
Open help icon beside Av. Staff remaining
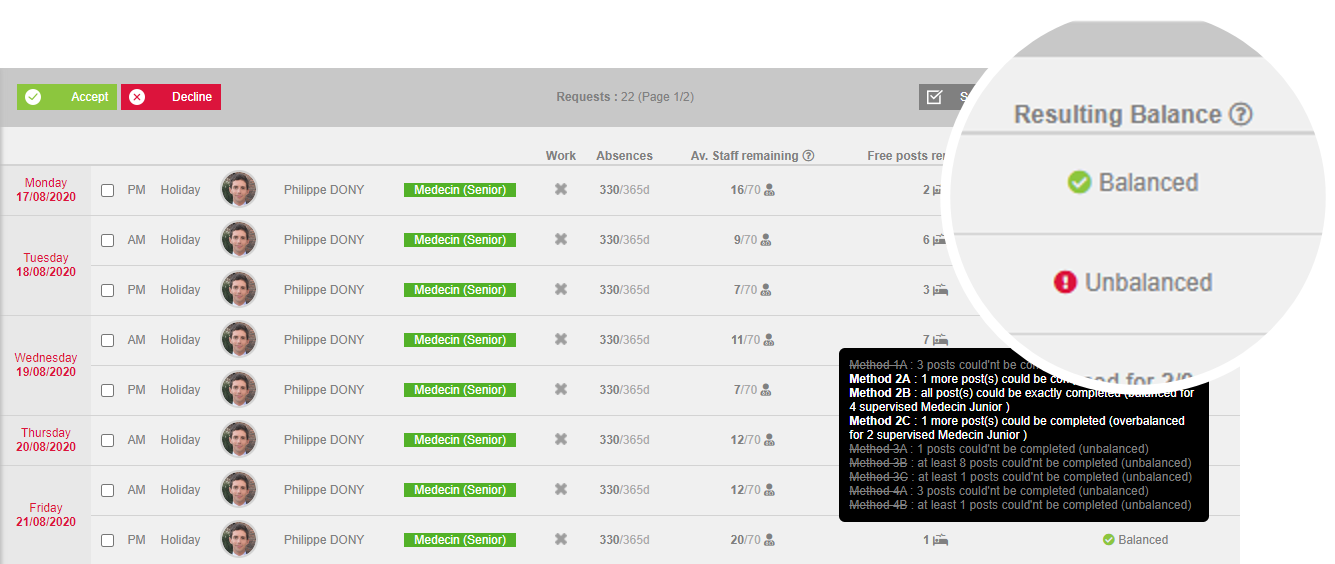(x=808, y=156)
